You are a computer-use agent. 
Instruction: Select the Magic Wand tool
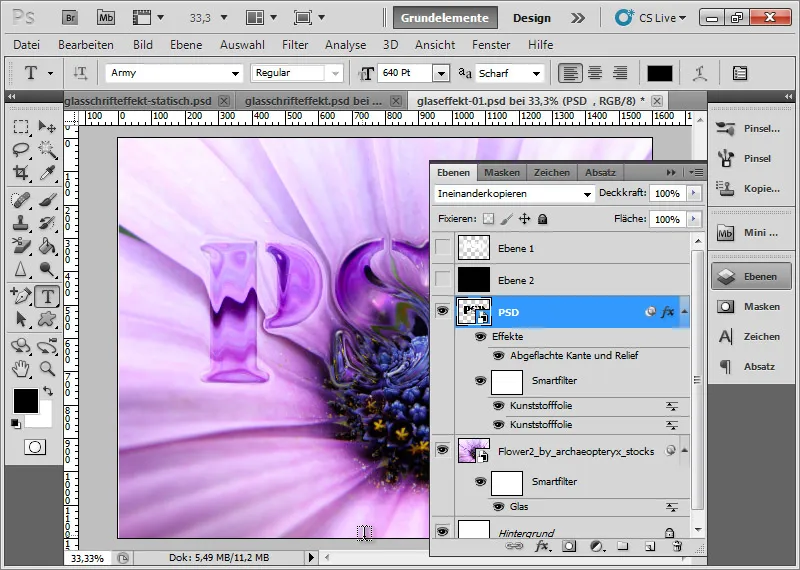click(x=47, y=150)
